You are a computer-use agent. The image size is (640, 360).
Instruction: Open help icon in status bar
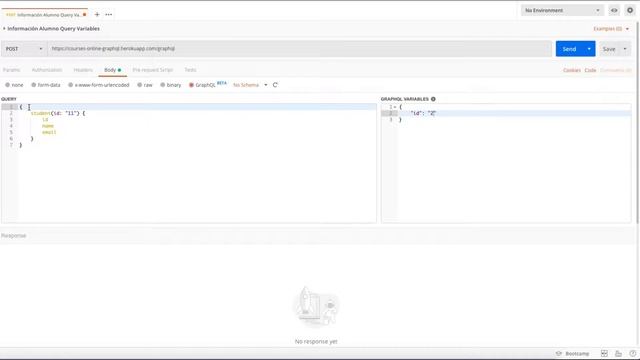point(632,353)
